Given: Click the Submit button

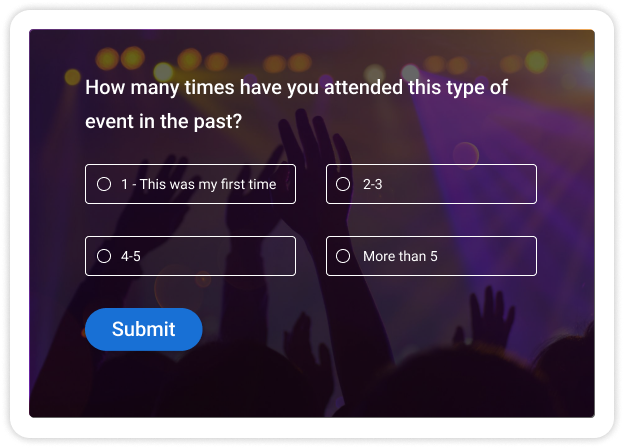Looking at the screenshot, I should coord(144,329).
